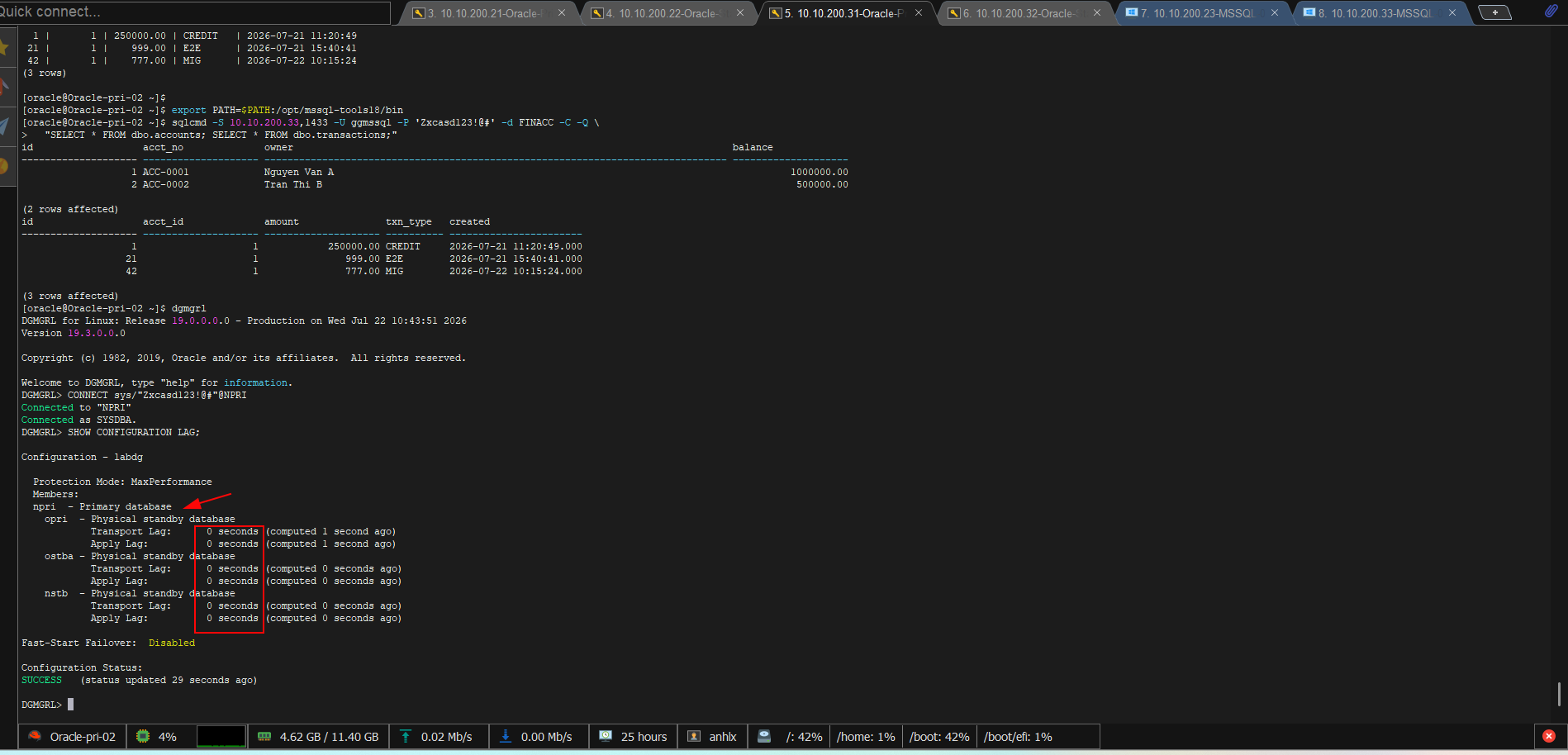
Task: Click the CPU usage graph in status bar
Action: coord(221,736)
